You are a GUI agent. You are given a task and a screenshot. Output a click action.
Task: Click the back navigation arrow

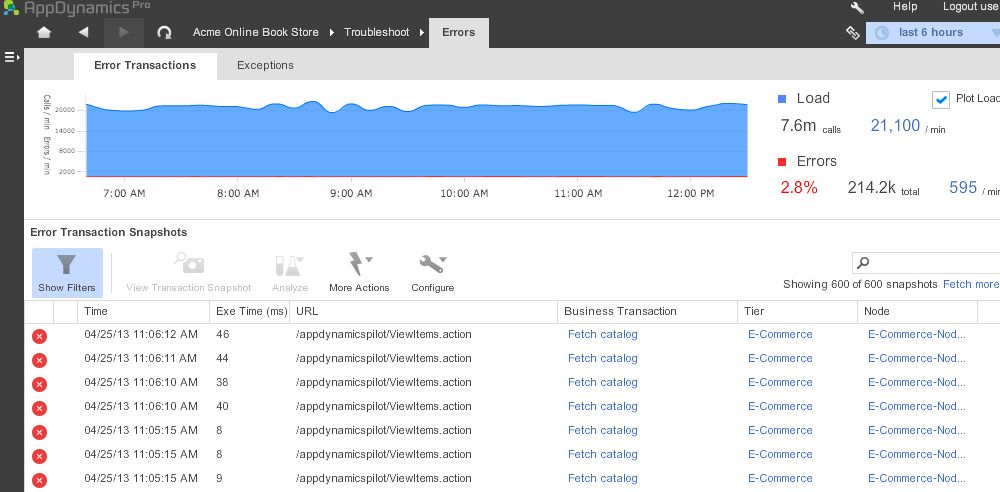tap(83, 32)
